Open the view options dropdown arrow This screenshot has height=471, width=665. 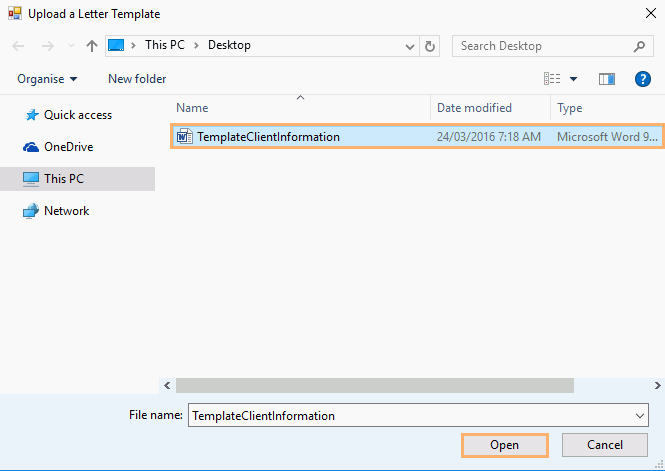574,79
